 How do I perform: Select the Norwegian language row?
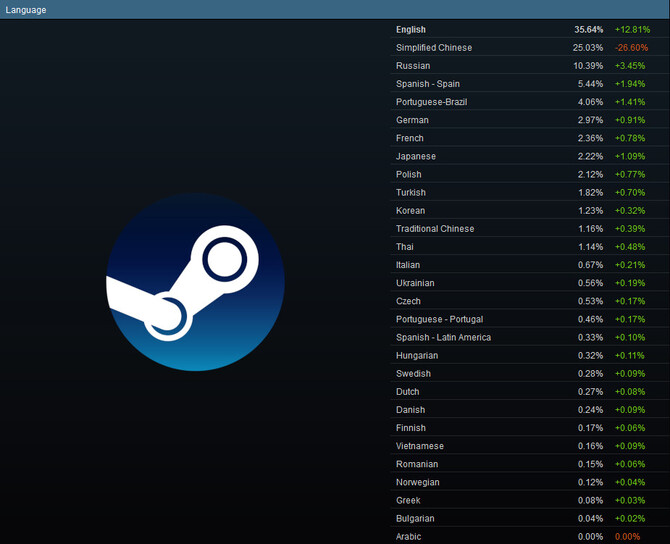(530, 482)
